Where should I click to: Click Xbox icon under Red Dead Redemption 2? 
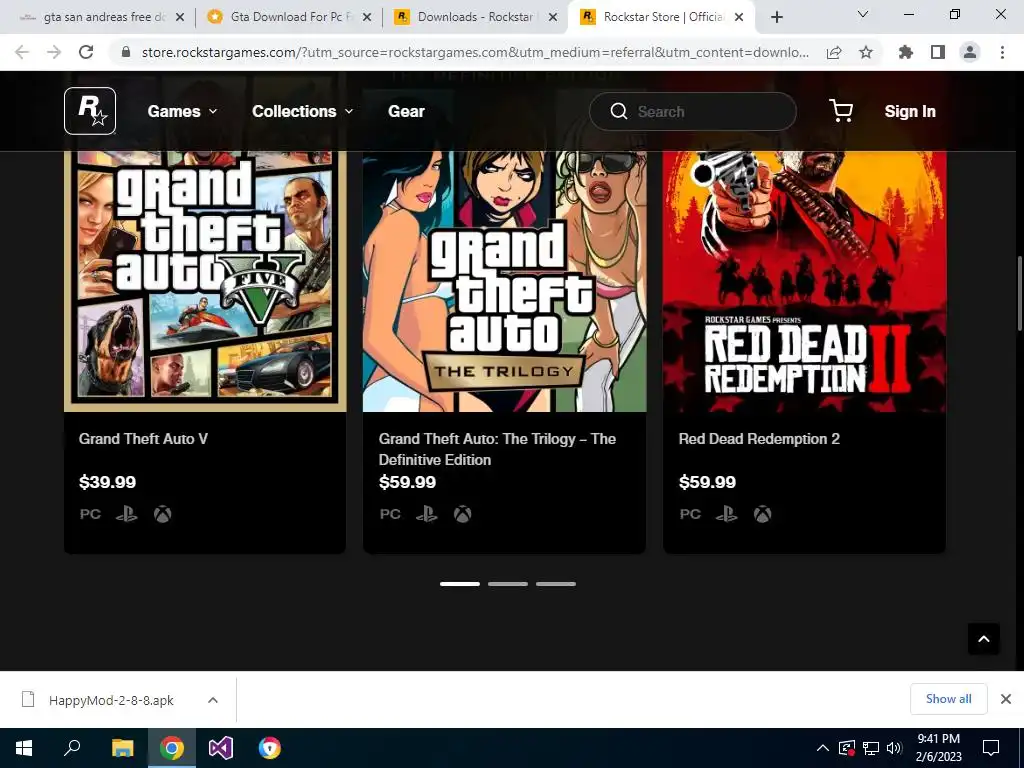point(762,514)
